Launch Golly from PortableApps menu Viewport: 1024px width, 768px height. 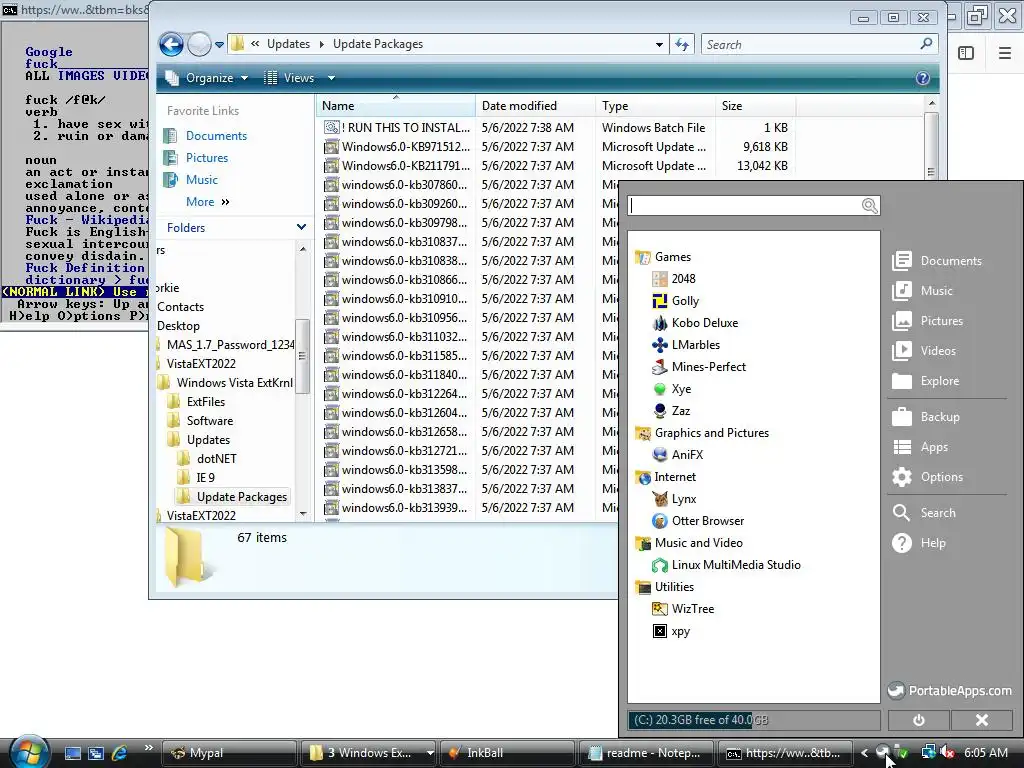point(676,301)
